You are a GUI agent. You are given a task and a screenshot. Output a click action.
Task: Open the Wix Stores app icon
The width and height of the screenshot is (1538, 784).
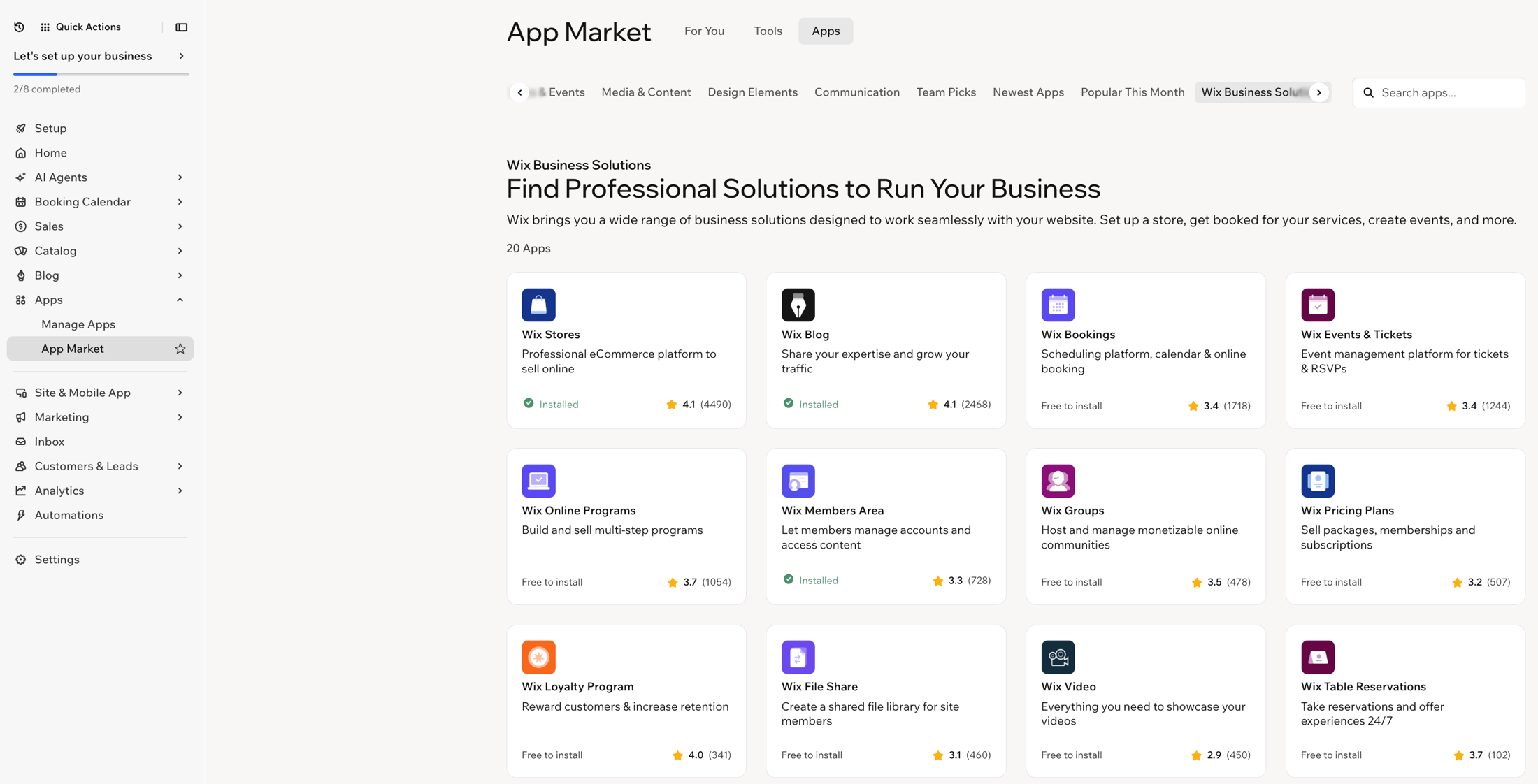point(538,305)
